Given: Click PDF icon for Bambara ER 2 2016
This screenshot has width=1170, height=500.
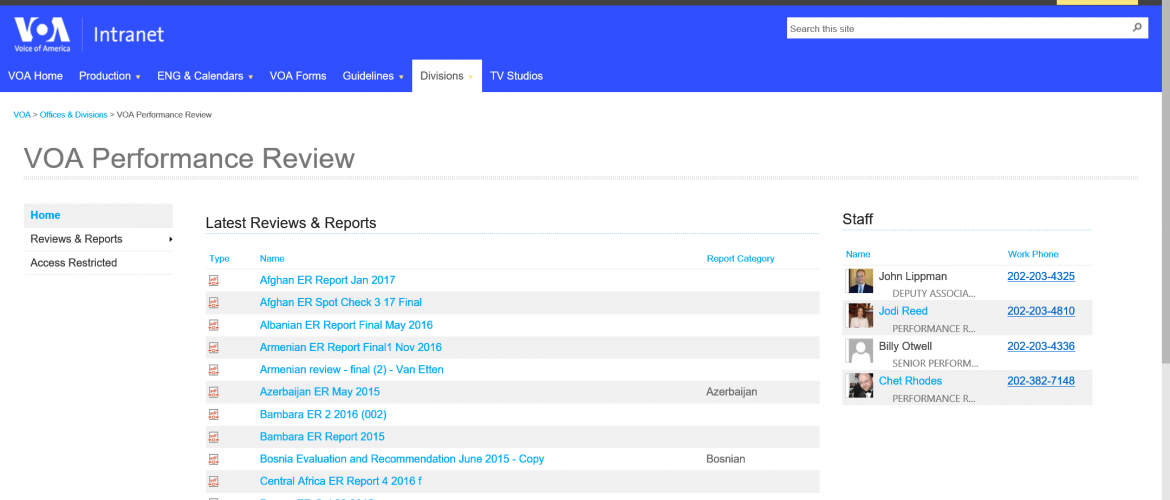Looking at the screenshot, I should coord(213,414).
